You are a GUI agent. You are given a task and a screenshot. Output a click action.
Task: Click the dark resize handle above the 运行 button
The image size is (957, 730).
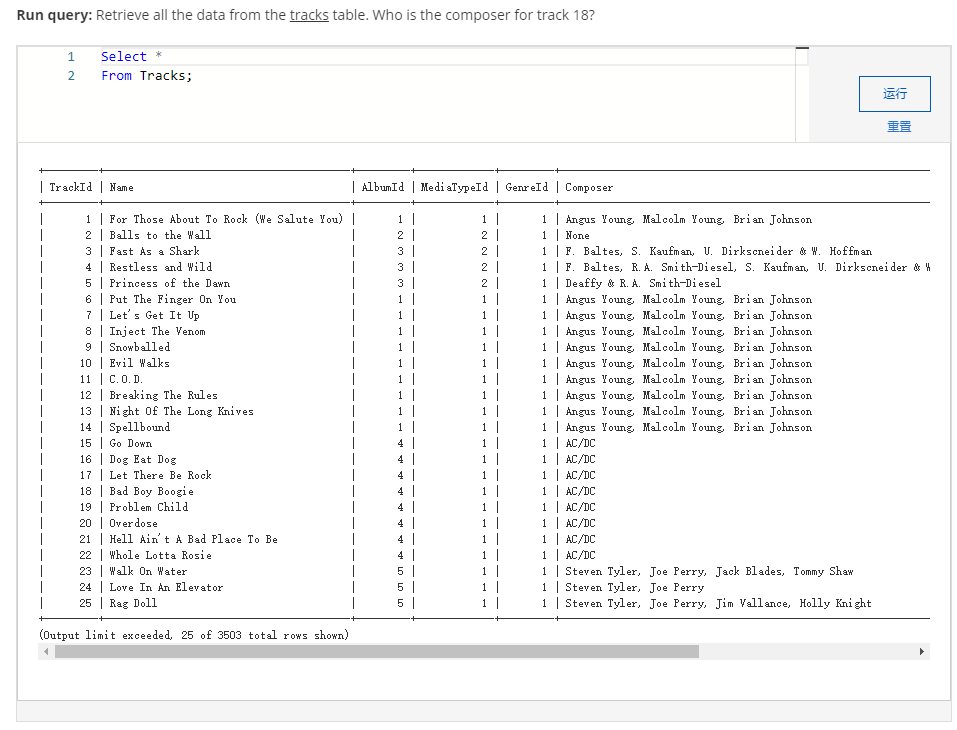pos(801,46)
